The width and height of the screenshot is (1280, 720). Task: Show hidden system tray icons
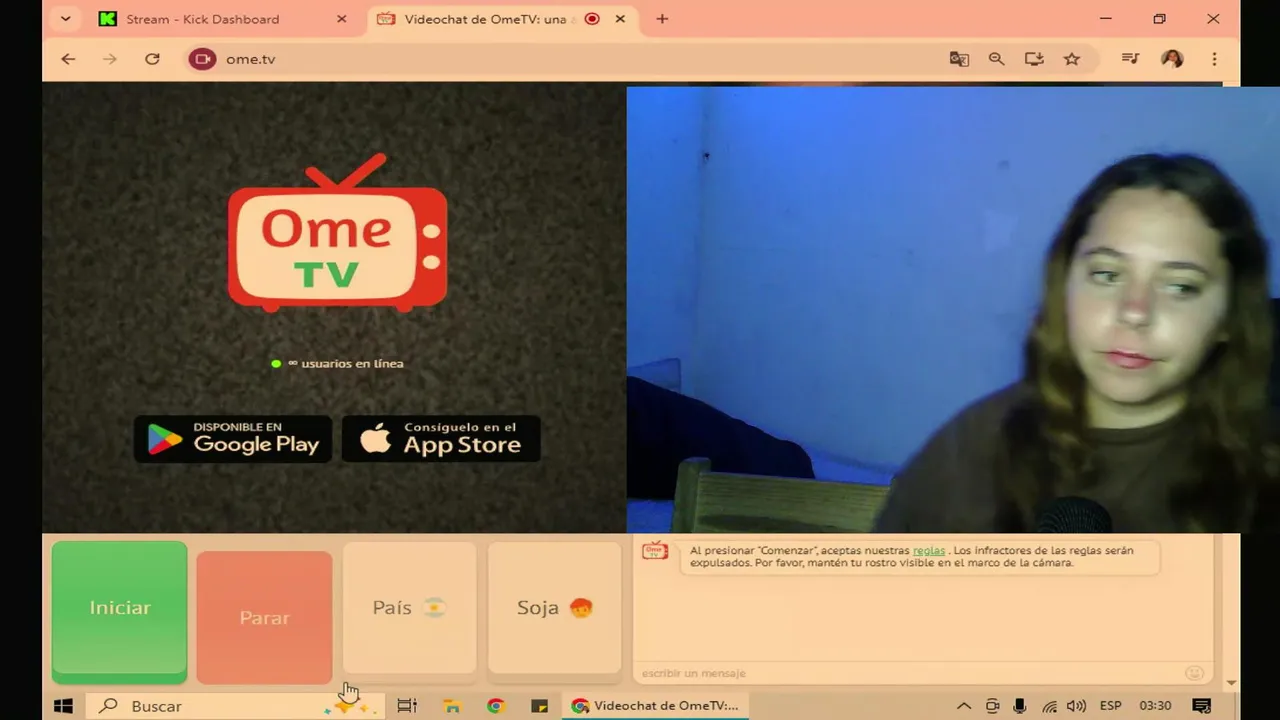964,706
